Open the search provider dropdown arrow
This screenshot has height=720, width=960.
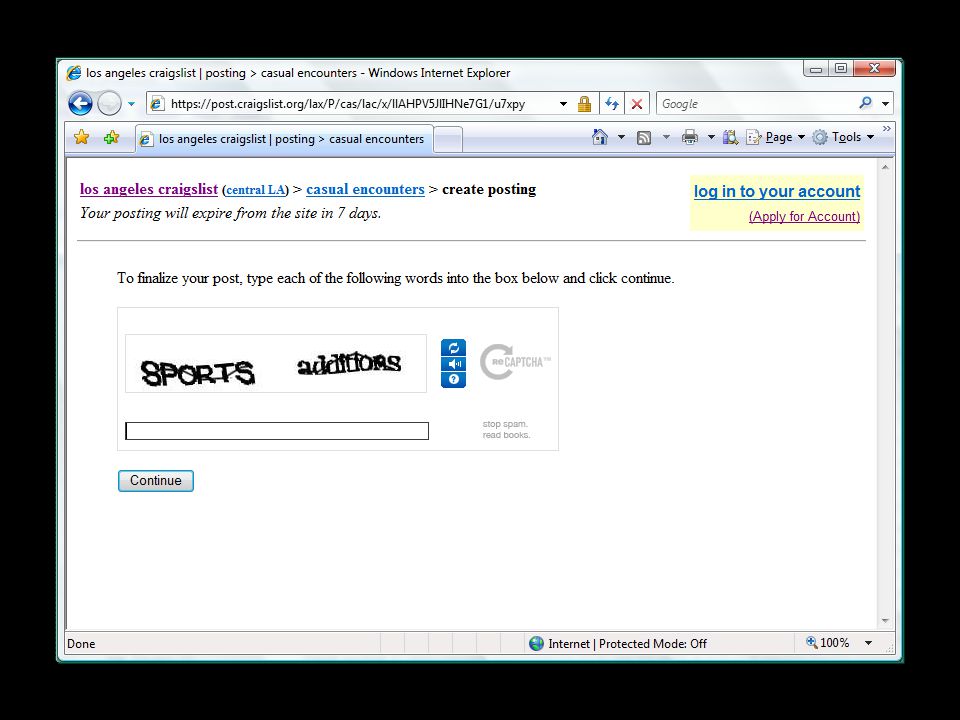click(x=885, y=104)
